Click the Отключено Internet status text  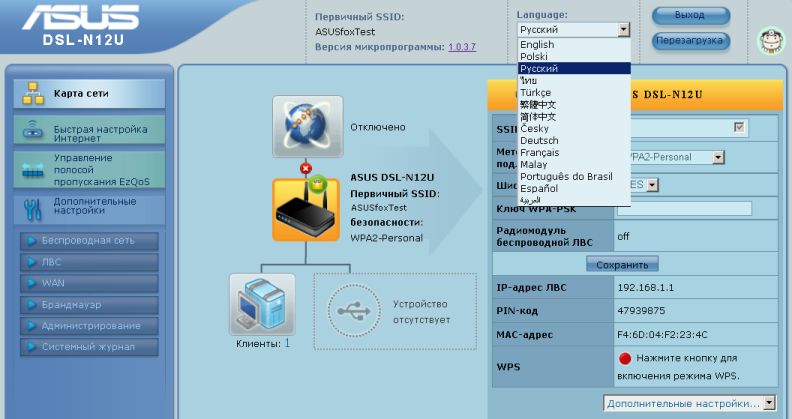click(378, 127)
